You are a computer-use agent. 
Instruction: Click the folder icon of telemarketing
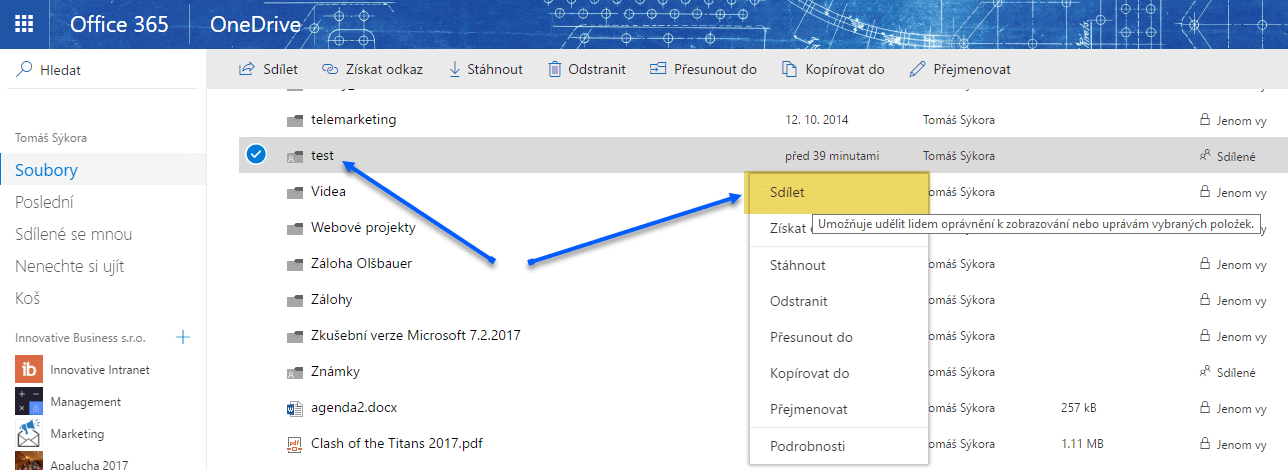(x=294, y=120)
